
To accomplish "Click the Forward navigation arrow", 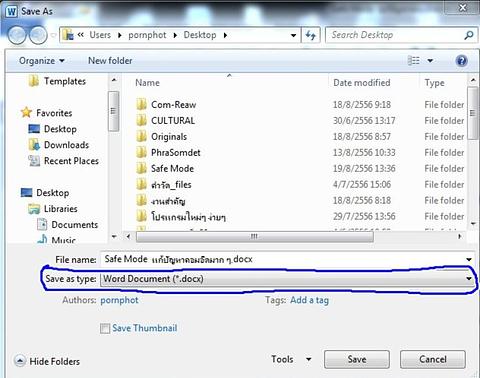I will coord(38,35).
